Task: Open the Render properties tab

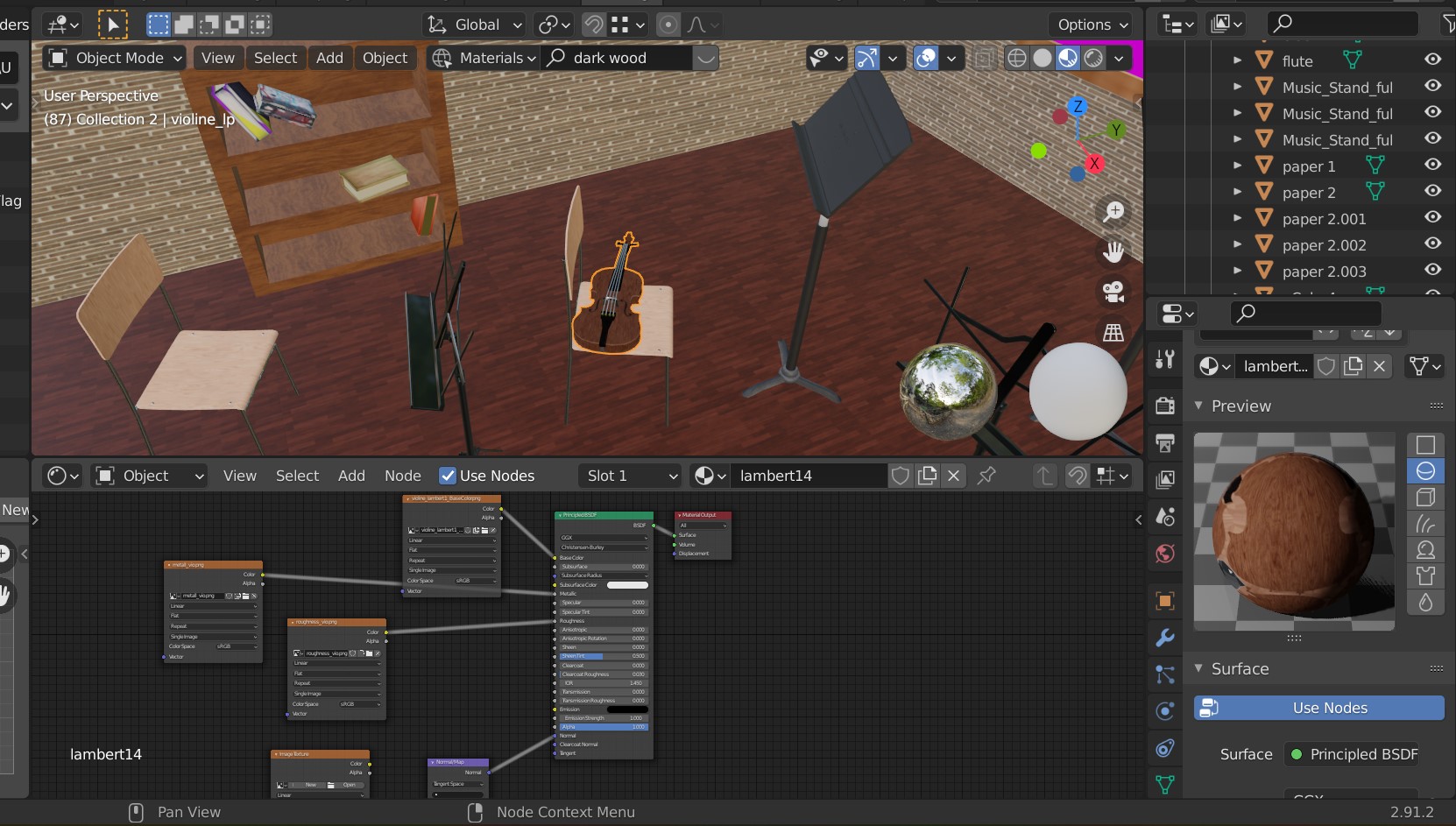Action: [x=1165, y=405]
